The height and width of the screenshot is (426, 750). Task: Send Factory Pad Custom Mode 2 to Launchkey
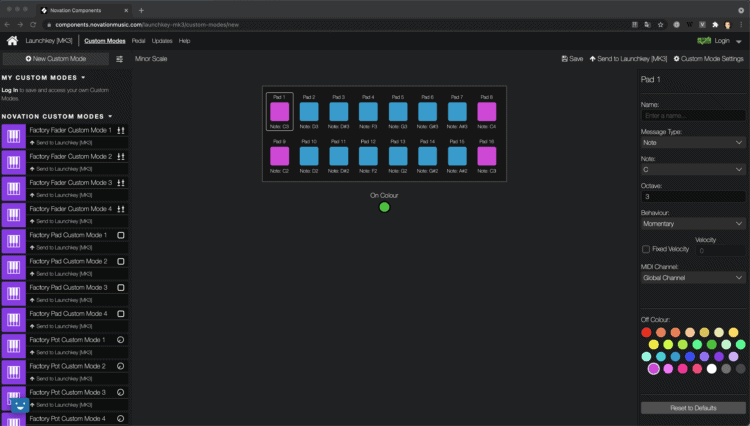pyautogui.click(x=61, y=274)
